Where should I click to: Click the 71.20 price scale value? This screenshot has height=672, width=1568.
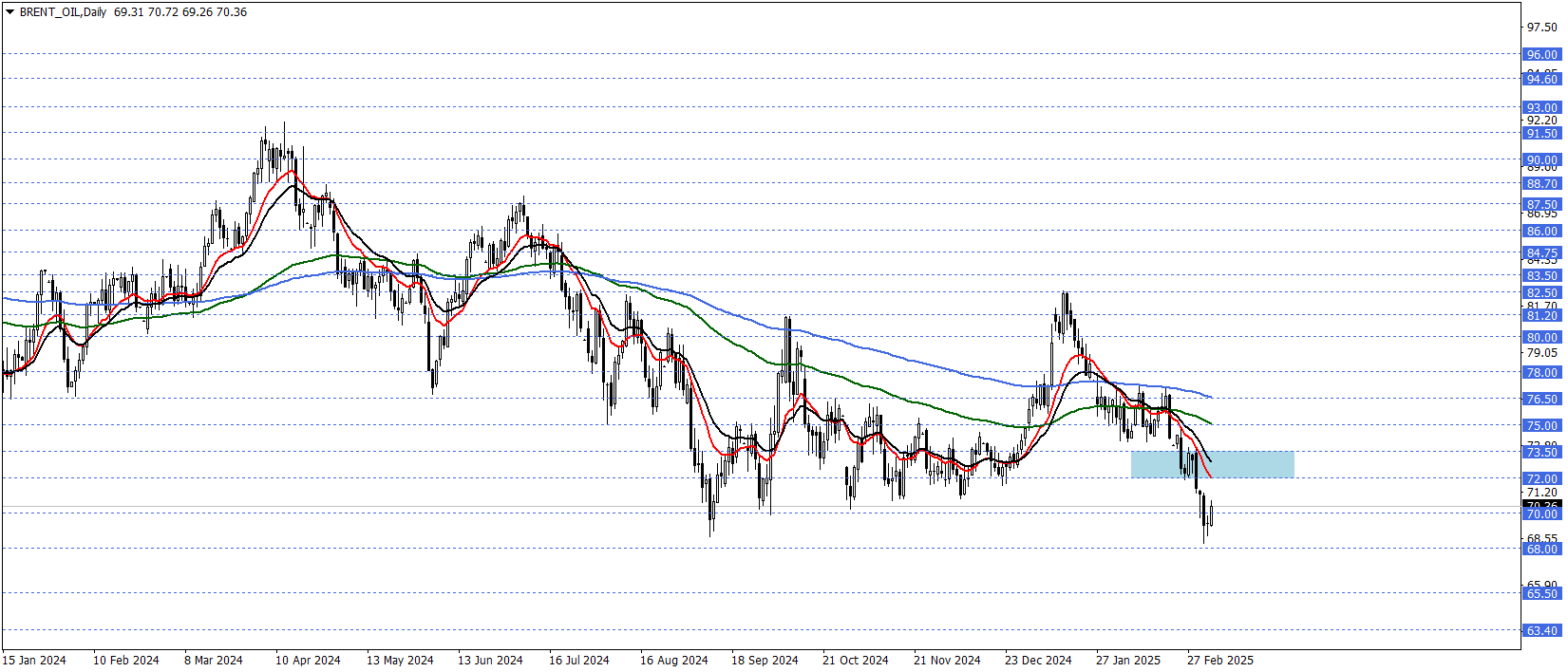coord(1541,493)
